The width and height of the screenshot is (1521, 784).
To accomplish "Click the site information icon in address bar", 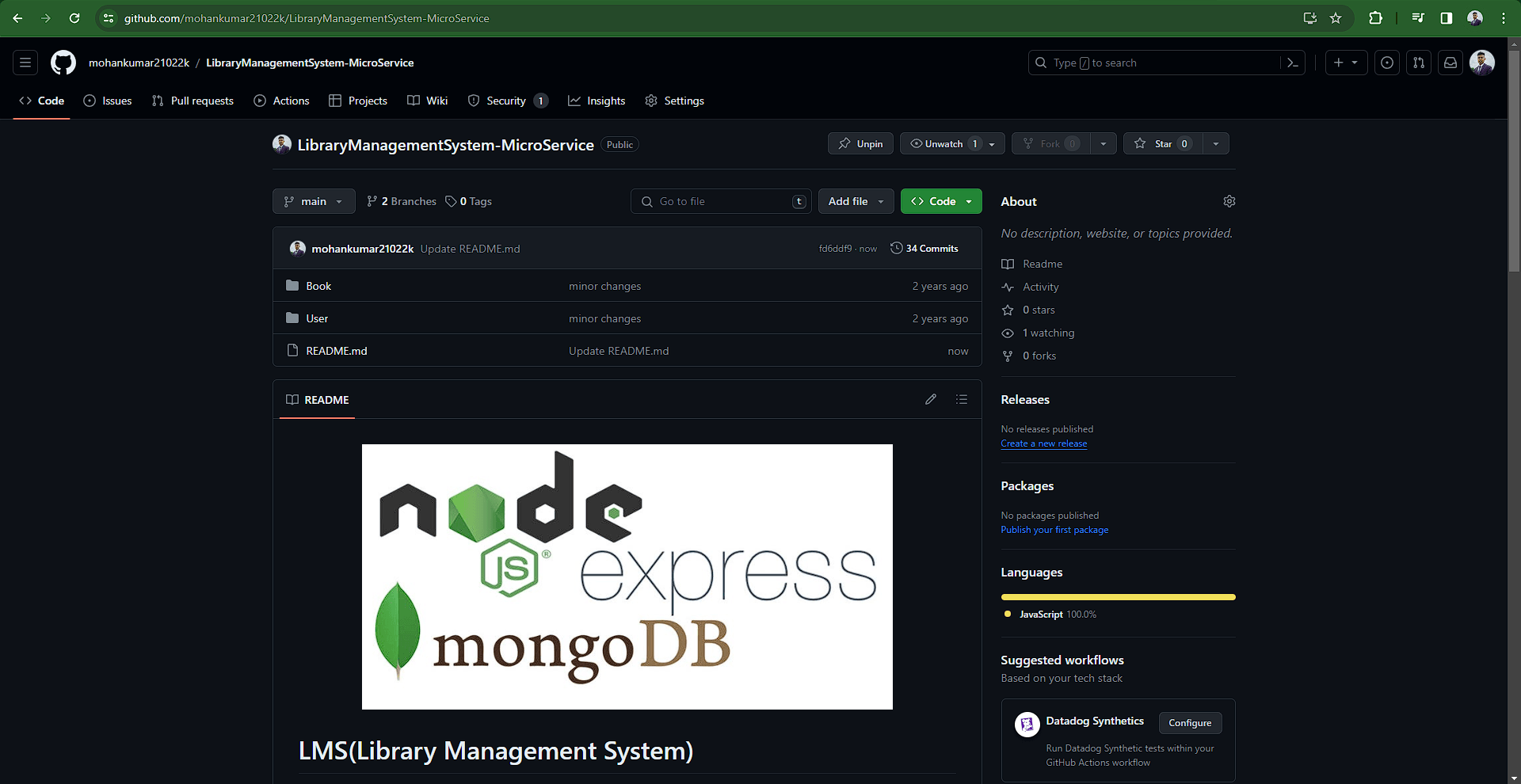I will point(109,18).
